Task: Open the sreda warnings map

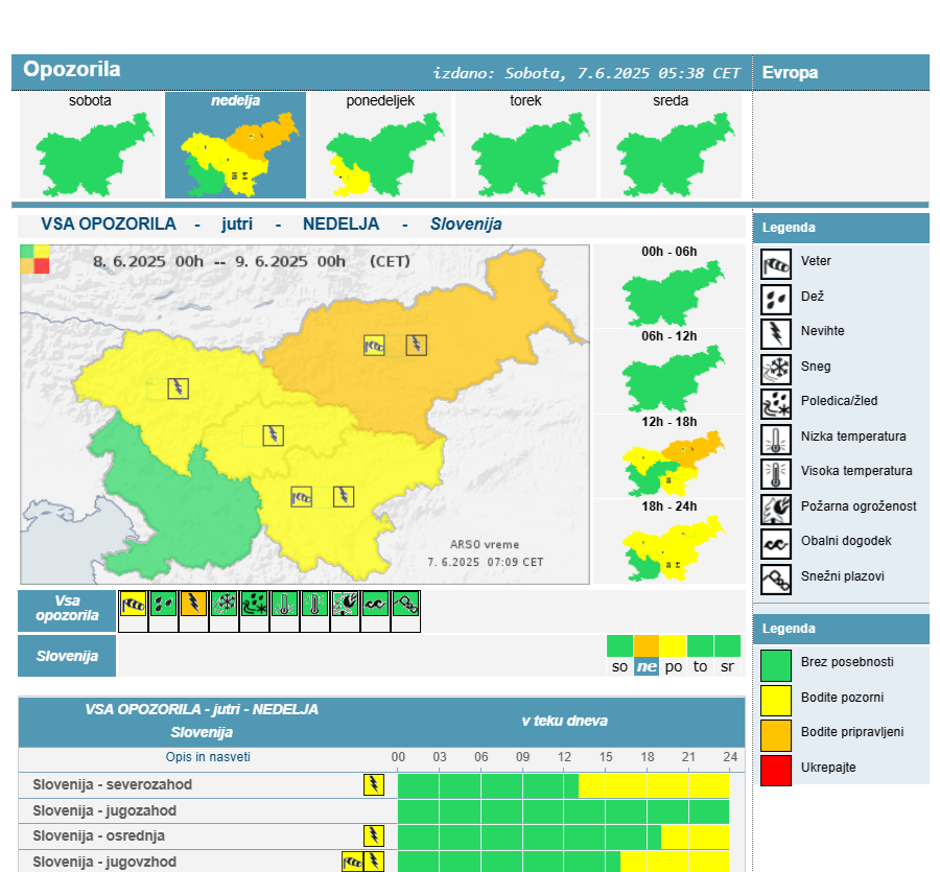Action: pyautogui.click(x=671, y=145)
